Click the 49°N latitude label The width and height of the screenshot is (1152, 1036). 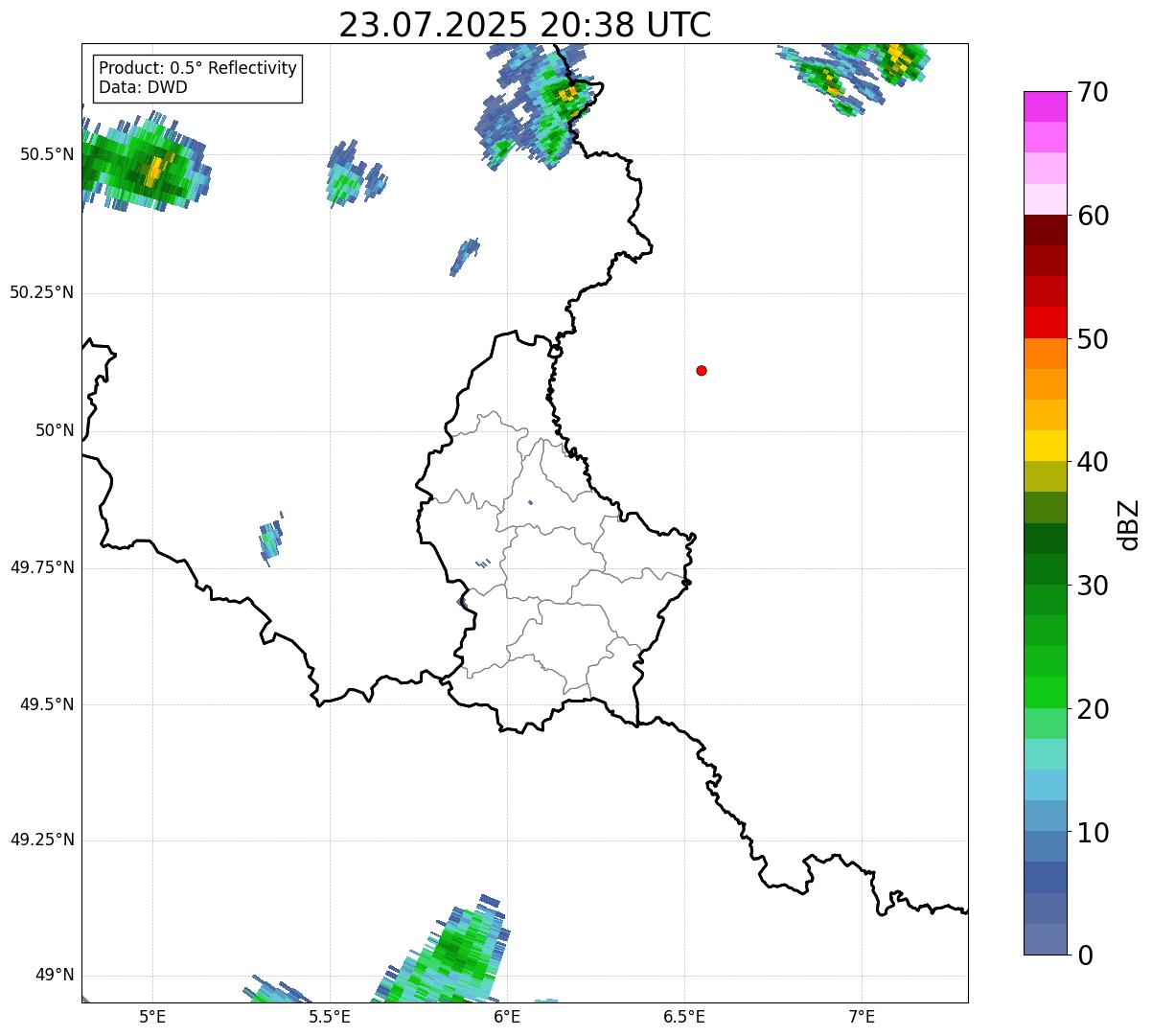(x=55, y=976)
